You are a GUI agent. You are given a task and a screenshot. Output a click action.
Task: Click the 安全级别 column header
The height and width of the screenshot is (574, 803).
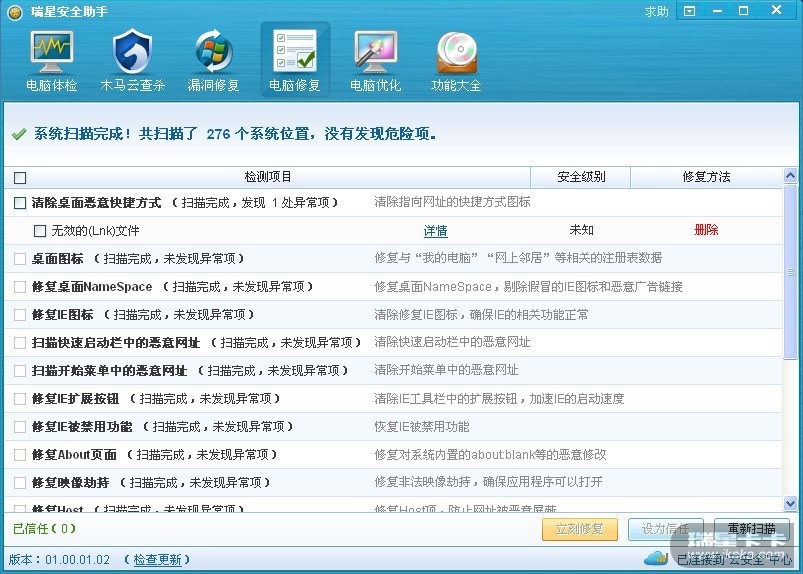point(581,177)
